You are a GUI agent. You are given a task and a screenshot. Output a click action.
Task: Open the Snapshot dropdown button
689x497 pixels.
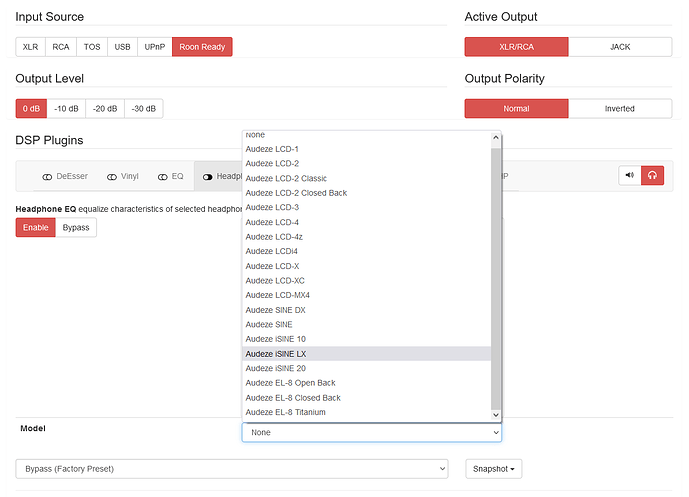coord(493,469)
